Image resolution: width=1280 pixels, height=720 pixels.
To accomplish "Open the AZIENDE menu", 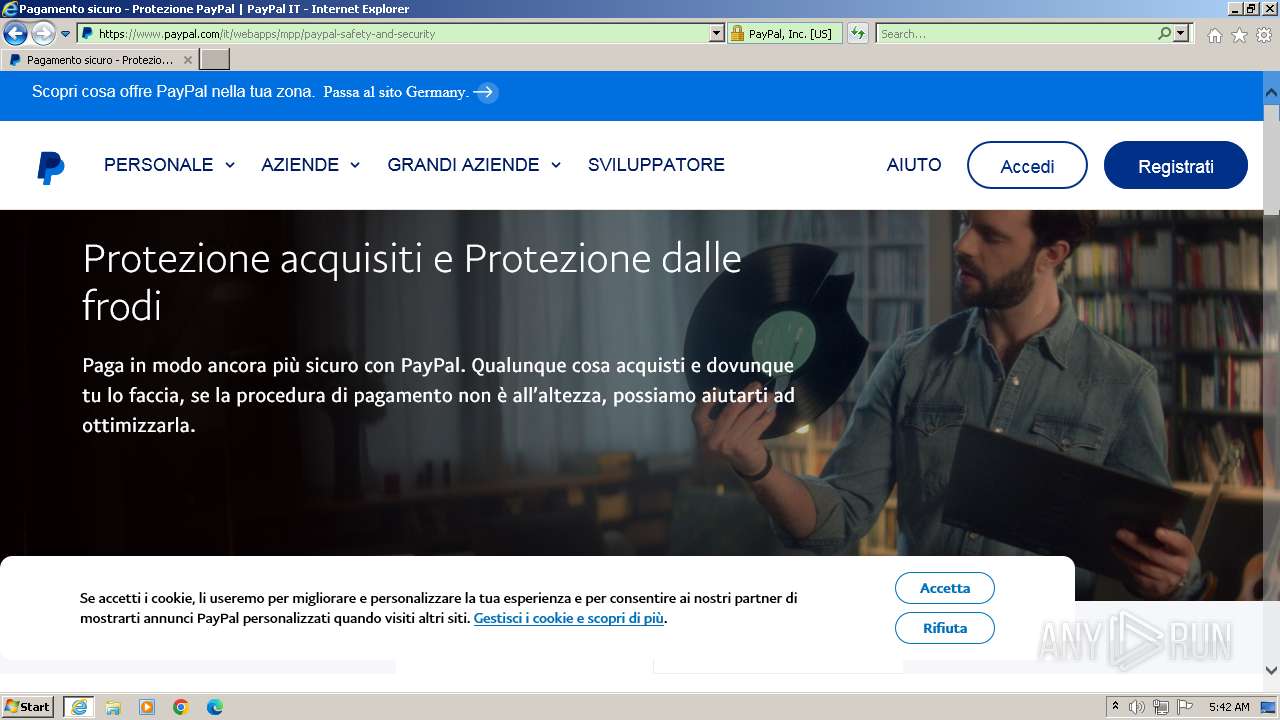I will [300, 165].
